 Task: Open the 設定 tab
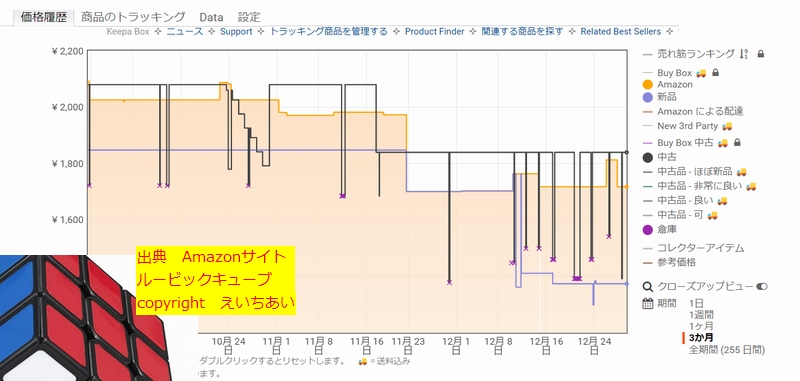click(249, 17)
